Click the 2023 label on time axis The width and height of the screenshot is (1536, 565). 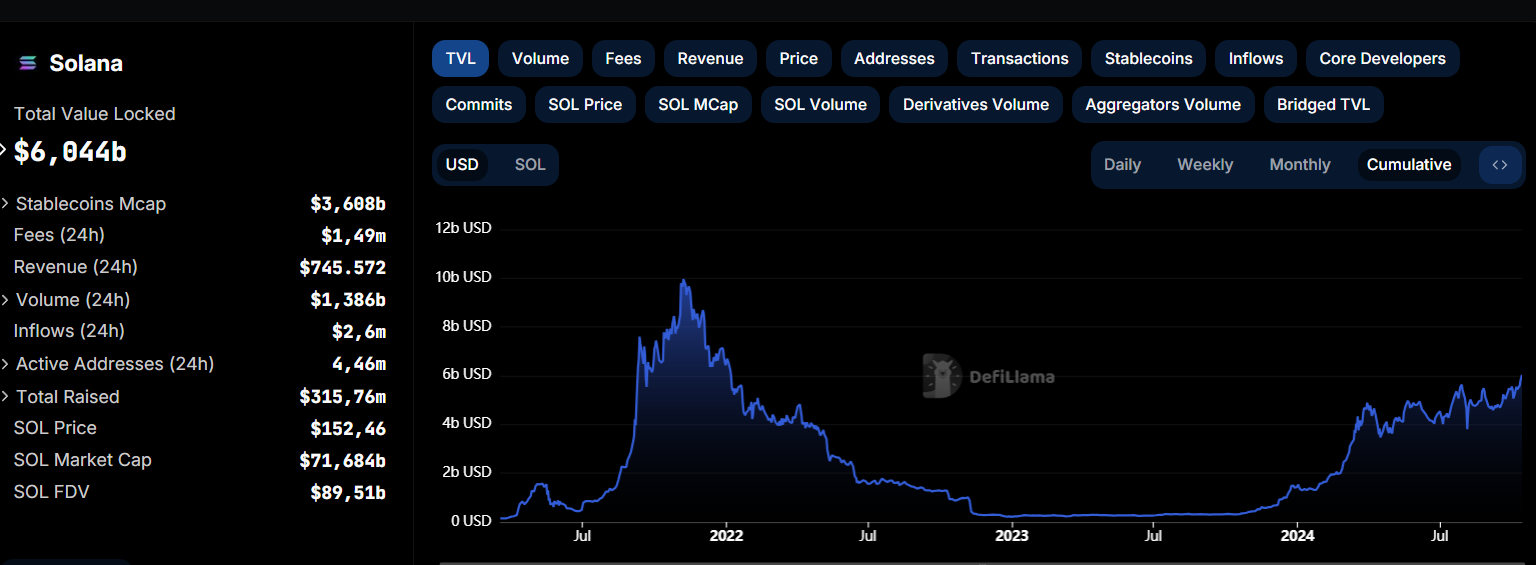(x=1012, y=536)
